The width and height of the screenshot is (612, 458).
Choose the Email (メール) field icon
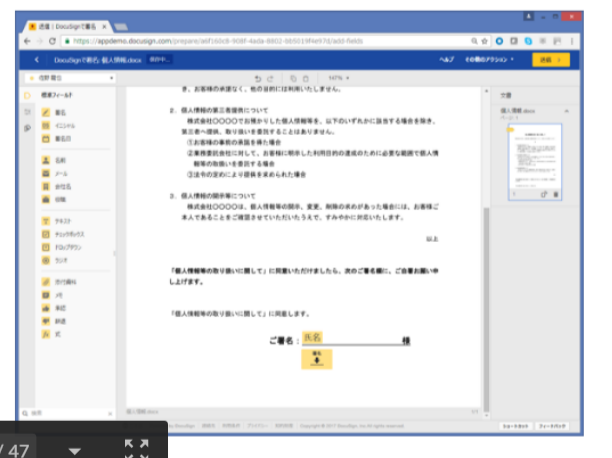click(x=46, y=173)
